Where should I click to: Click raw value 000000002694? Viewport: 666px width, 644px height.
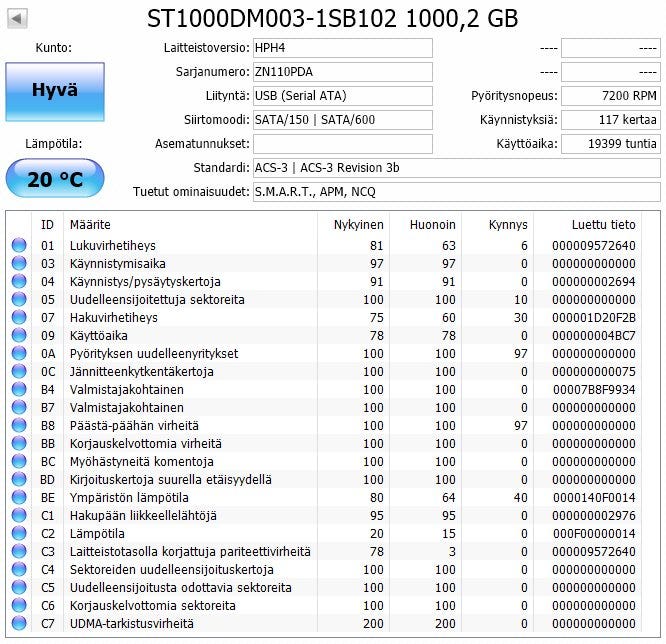(594, 282)
